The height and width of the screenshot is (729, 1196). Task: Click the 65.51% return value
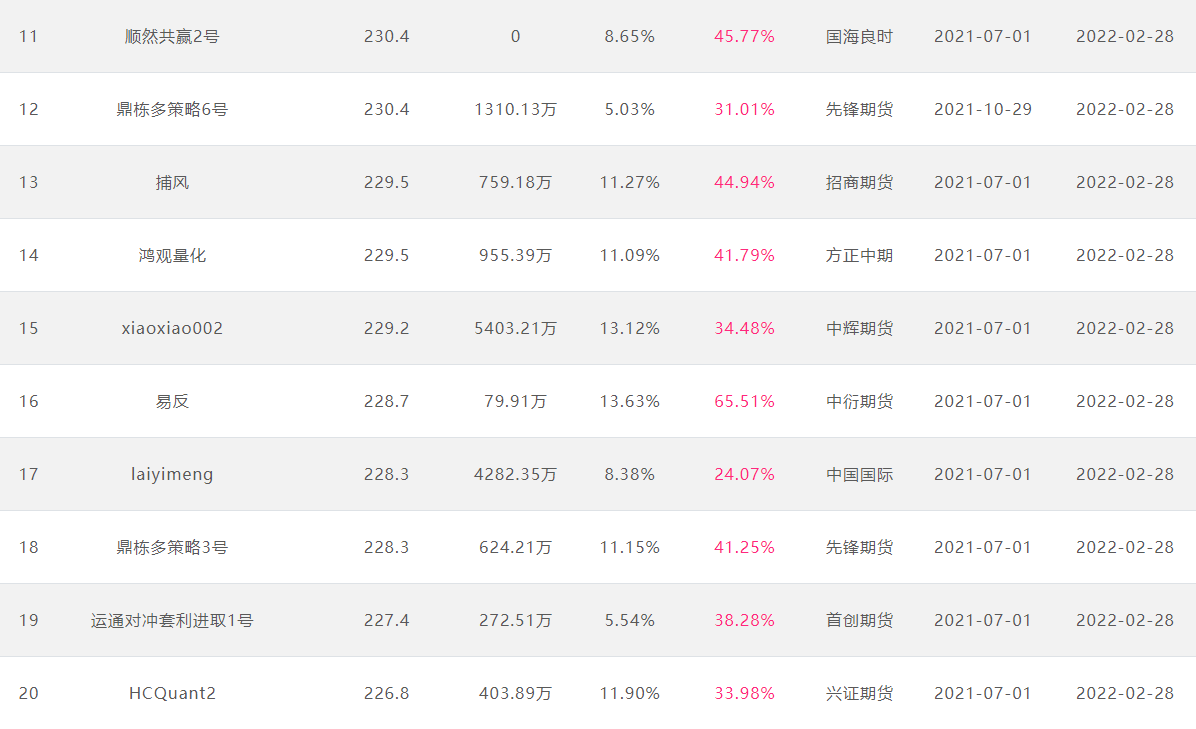click(x=744, y=401)
